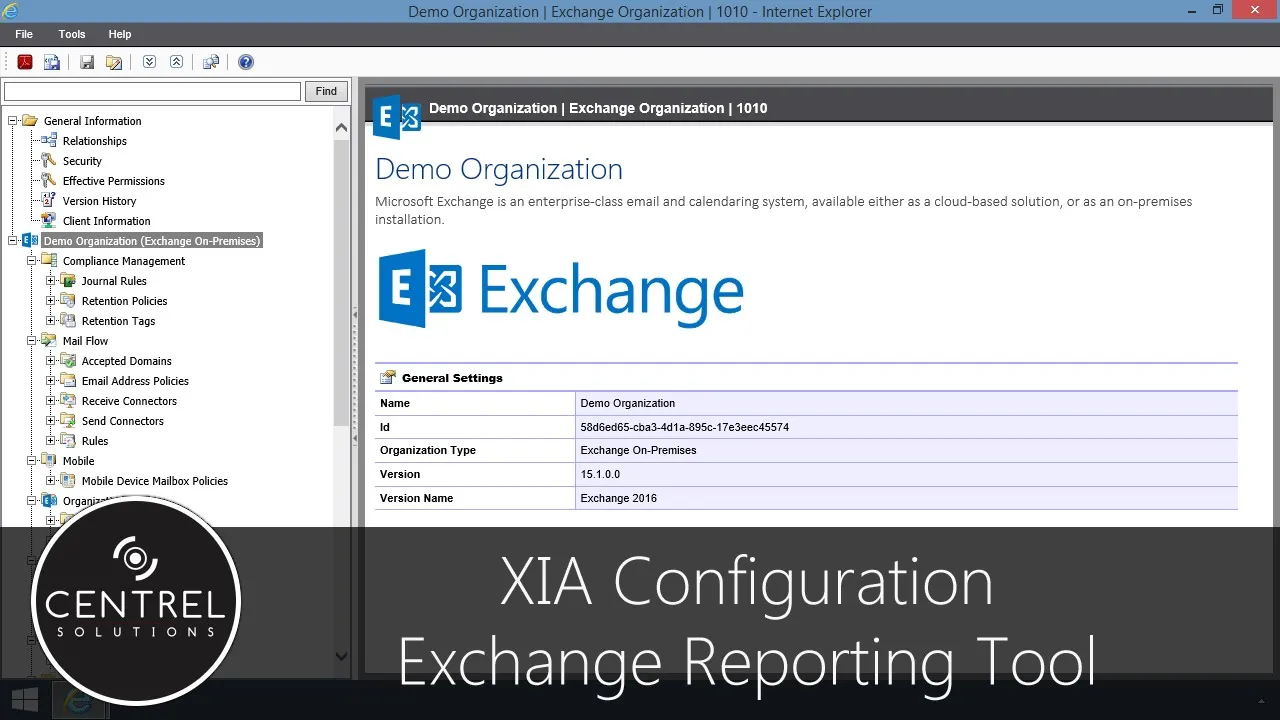Viewport: 1280px width, 720px height.
Task: Expand the Email Address Policies node
Action: (x=51, y=381)
